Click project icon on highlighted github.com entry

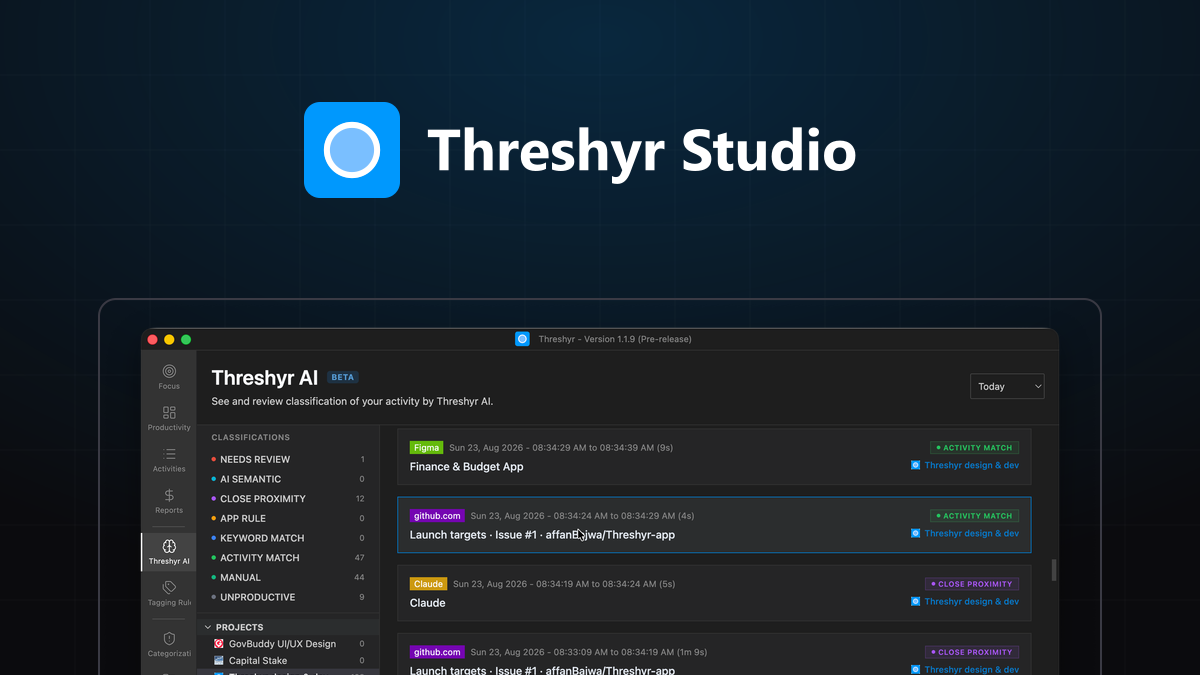[x=915, y=533]
